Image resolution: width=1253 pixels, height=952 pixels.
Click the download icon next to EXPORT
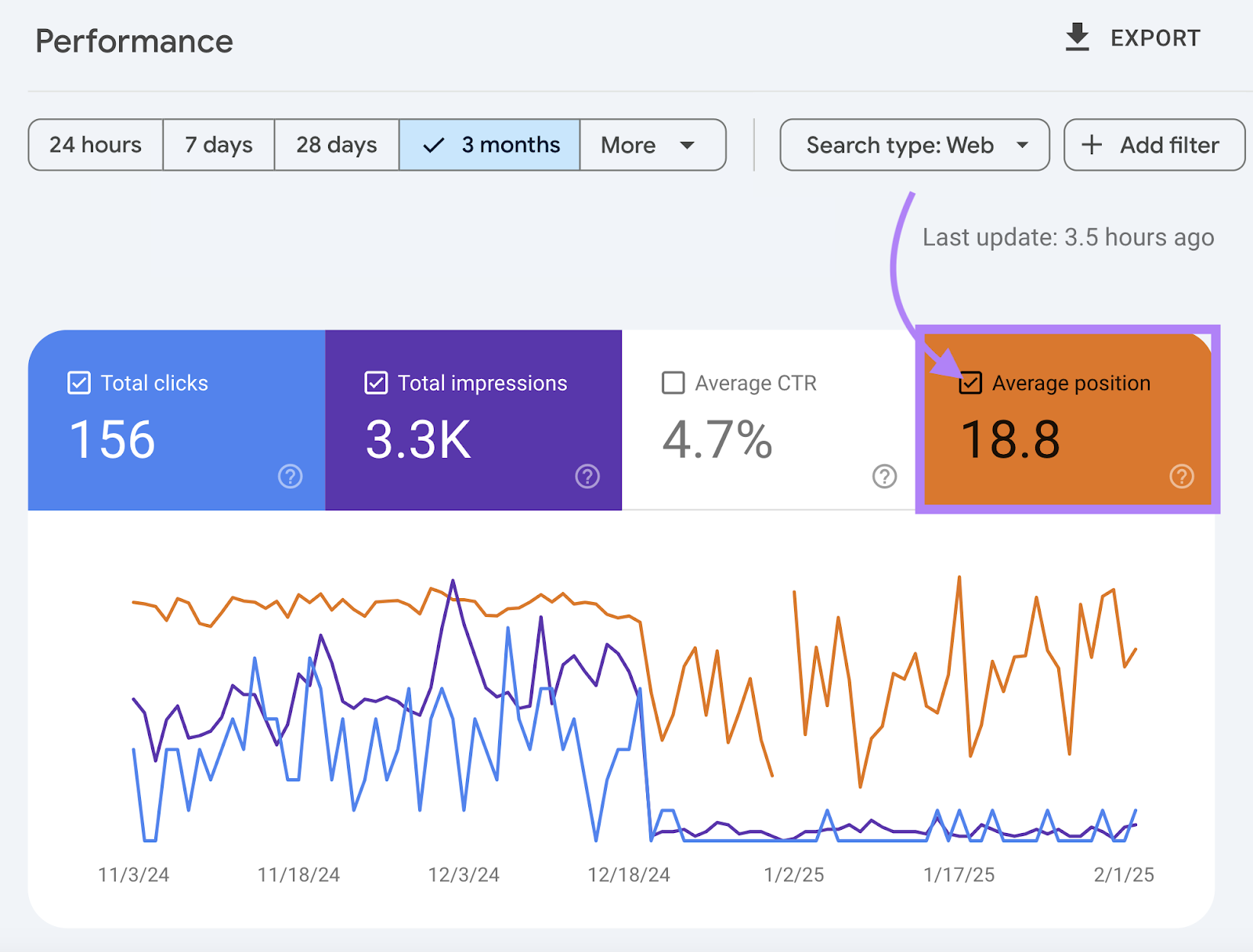click(x=1078, y=37)
